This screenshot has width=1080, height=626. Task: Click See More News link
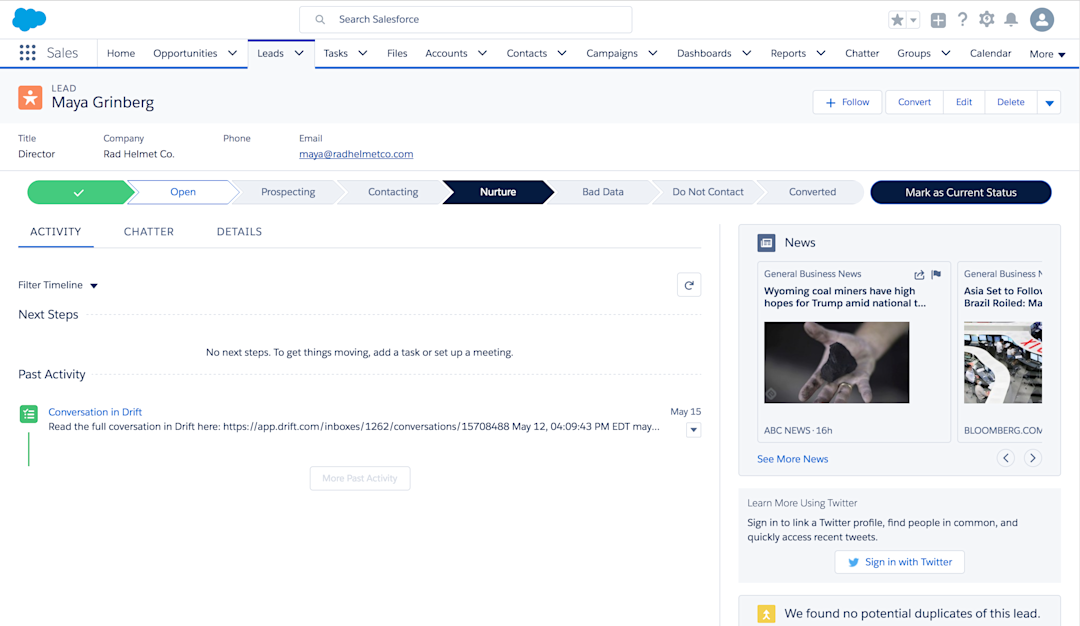pos(792,459)
